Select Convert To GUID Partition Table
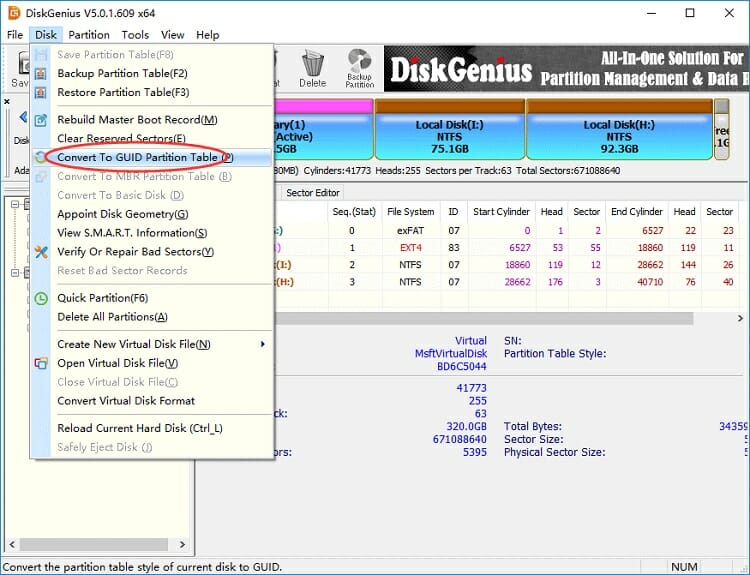This screenshot has height=575, width=750. pos(145,158)
